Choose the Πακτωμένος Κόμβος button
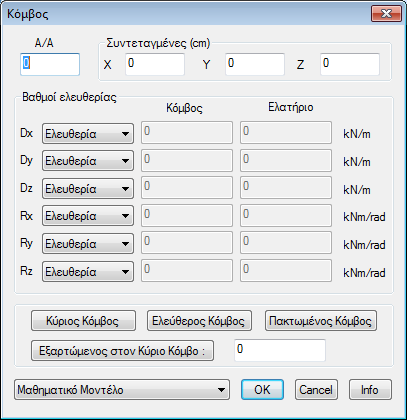Viewport: 407px width, 420px height. (x=321, y=321)
